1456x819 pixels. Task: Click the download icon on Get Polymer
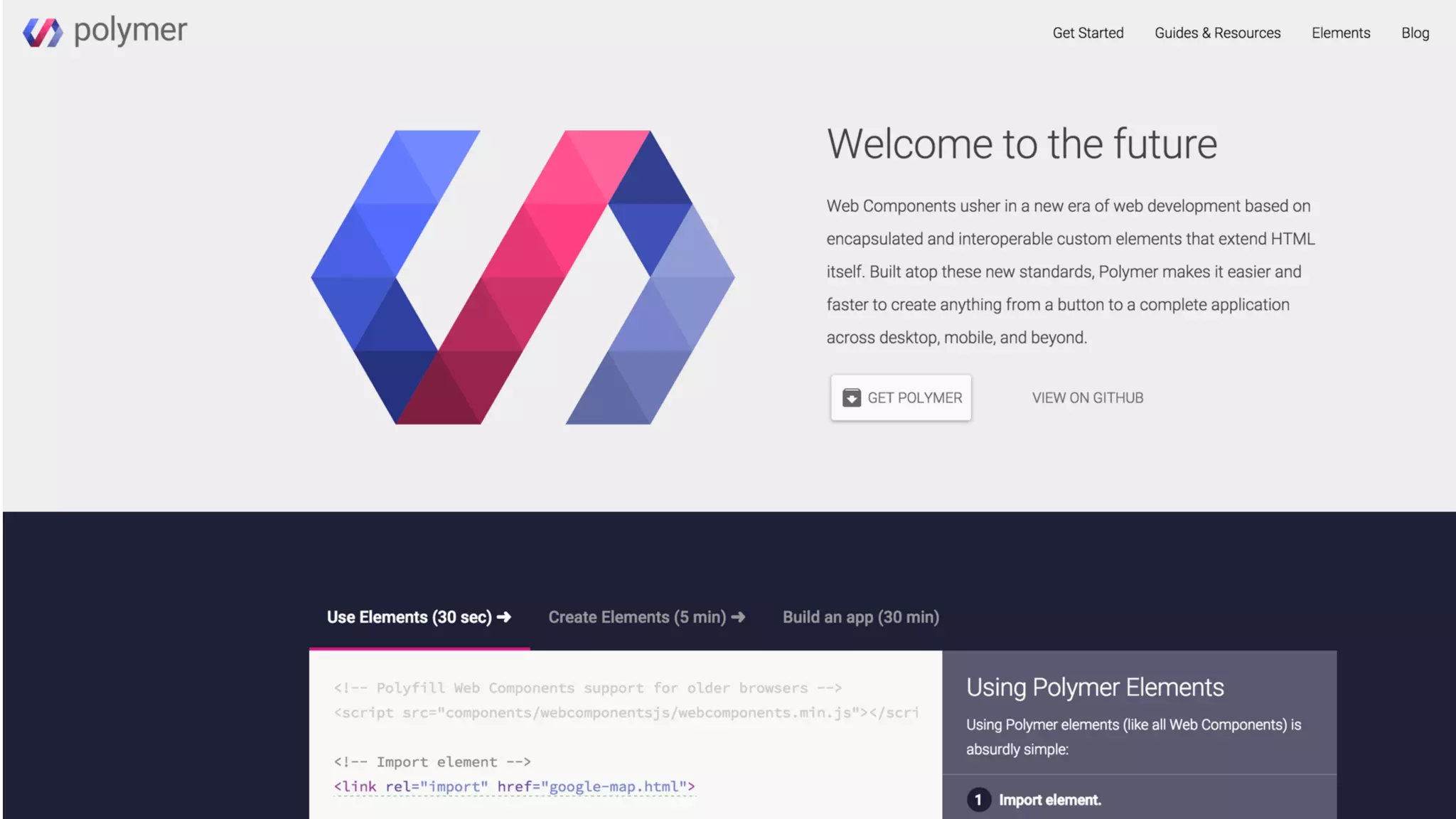point(851,398)
